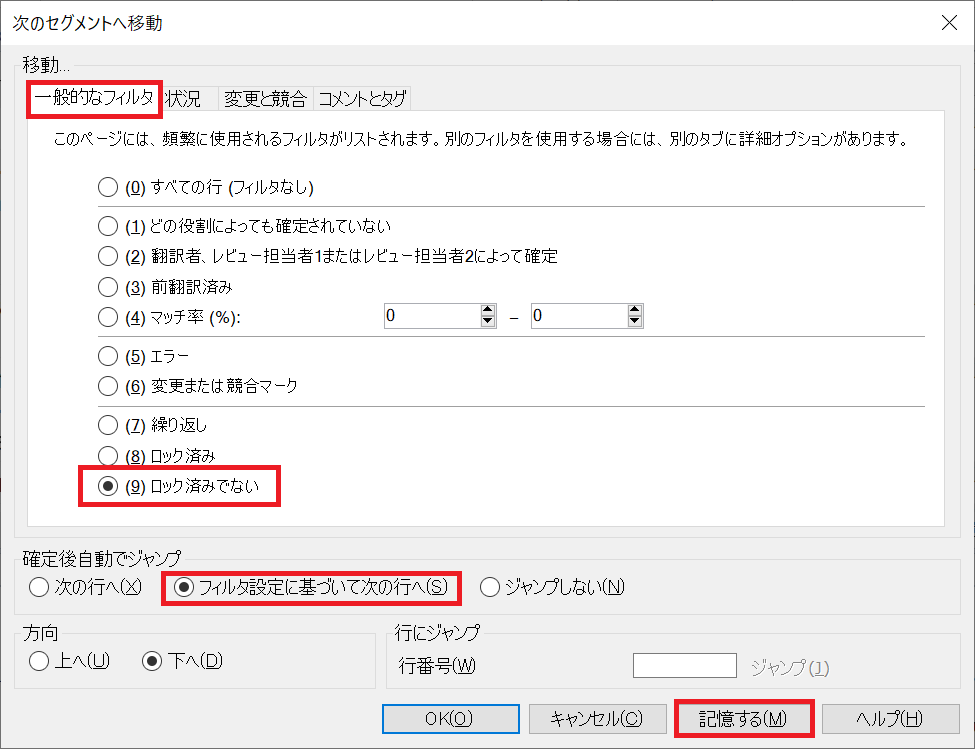Open the コメントとタグ tab
This screenshot has height=749, width=975.
point(361,98)
